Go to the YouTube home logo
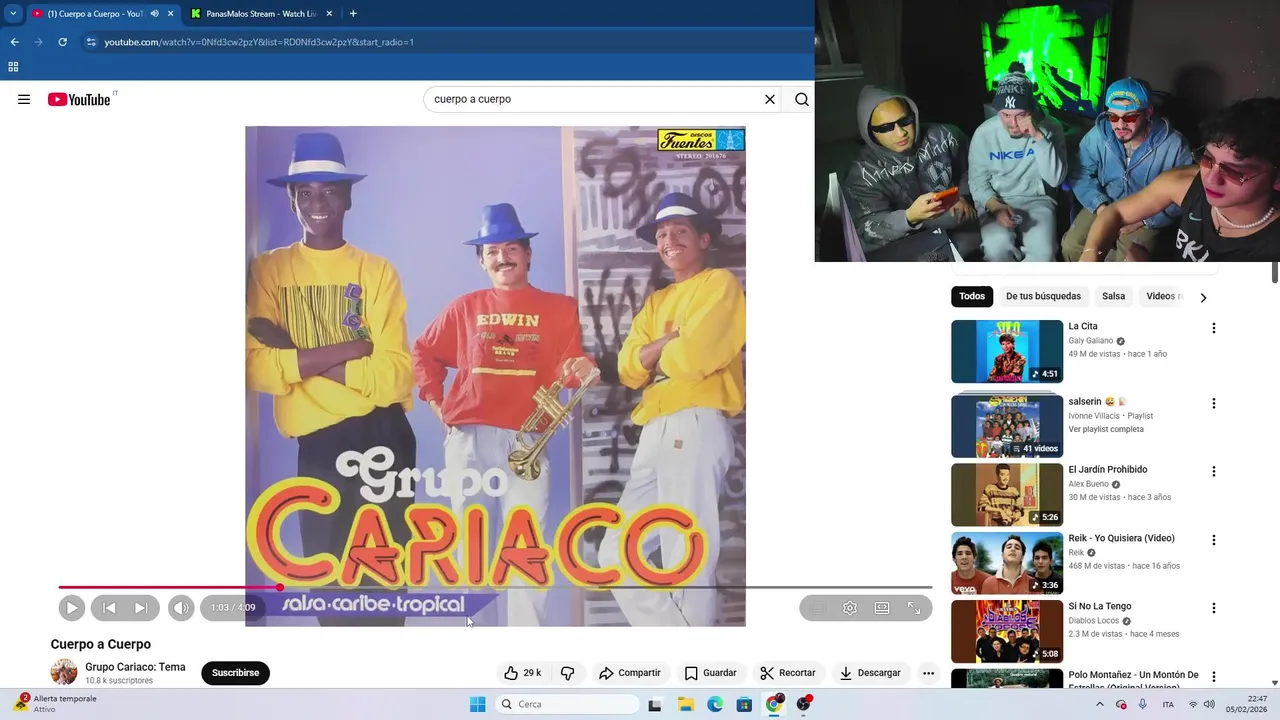 (x=79, y=99)
